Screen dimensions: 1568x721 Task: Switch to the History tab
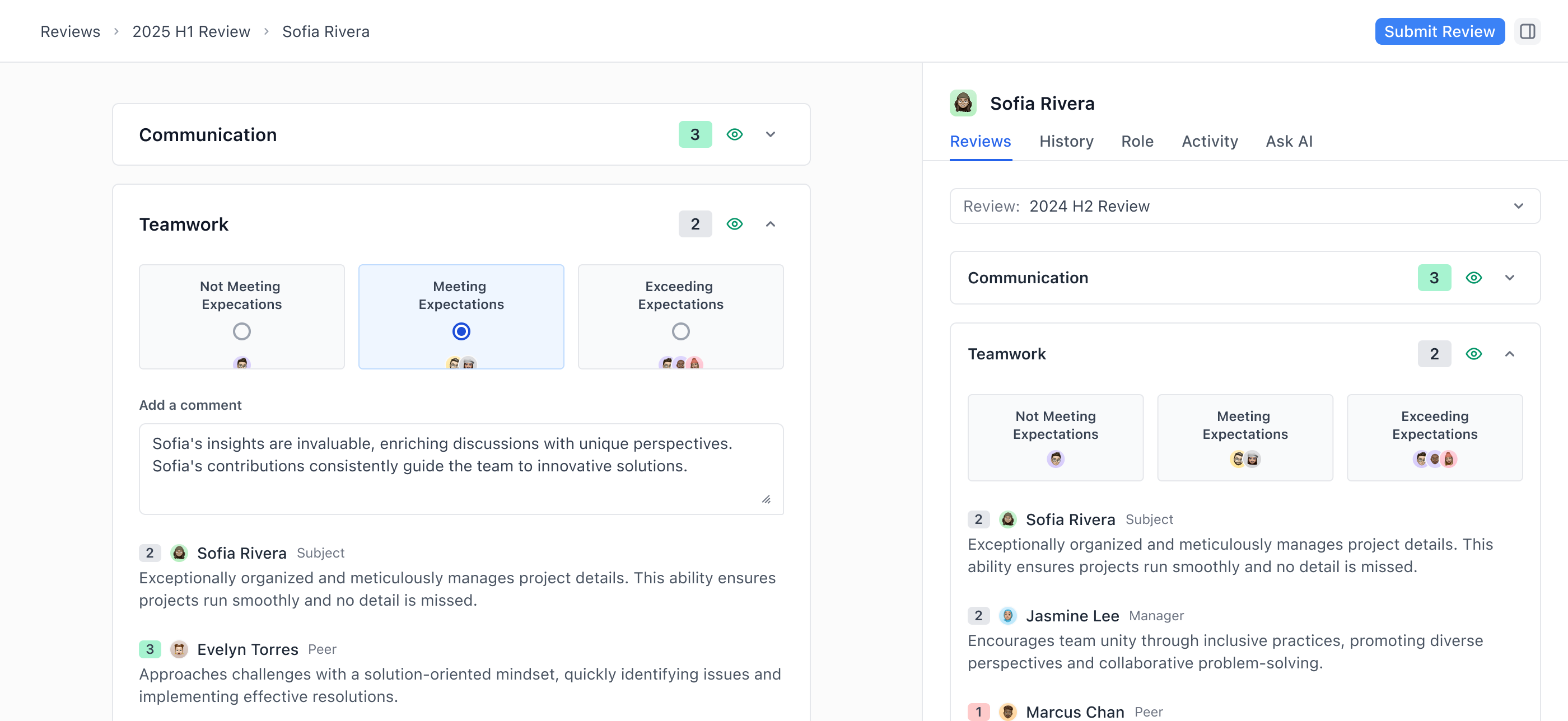pyautogui.click(x=1066, y=141)
